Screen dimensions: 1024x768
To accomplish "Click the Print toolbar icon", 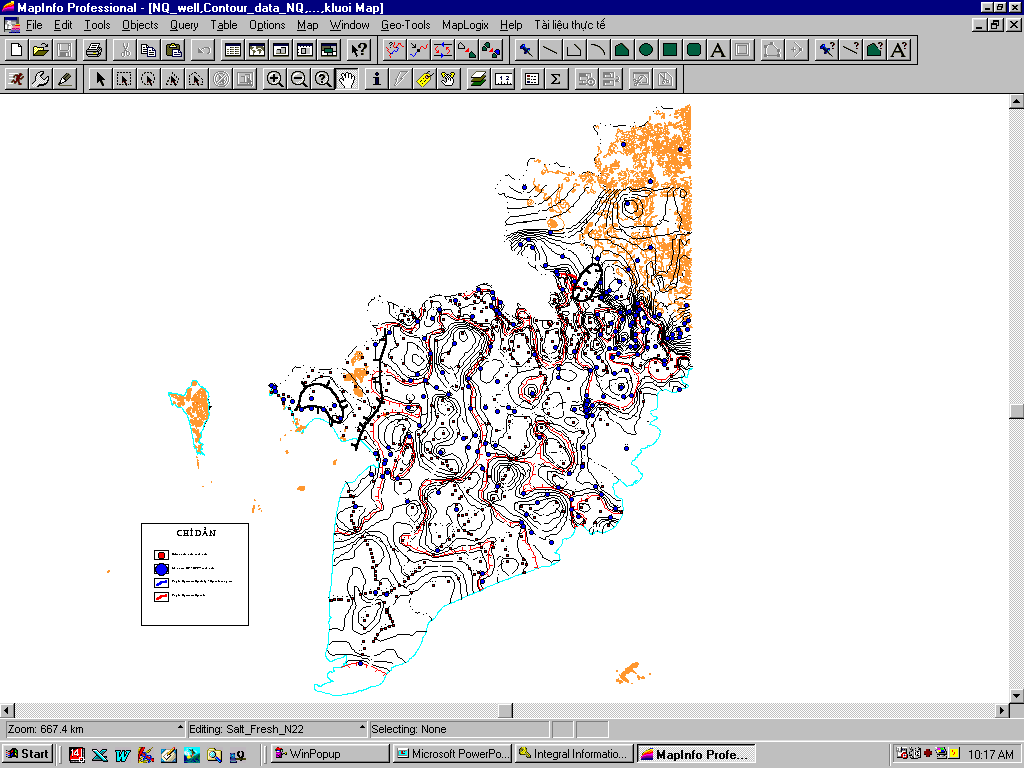I will click(x=94, y=49).
